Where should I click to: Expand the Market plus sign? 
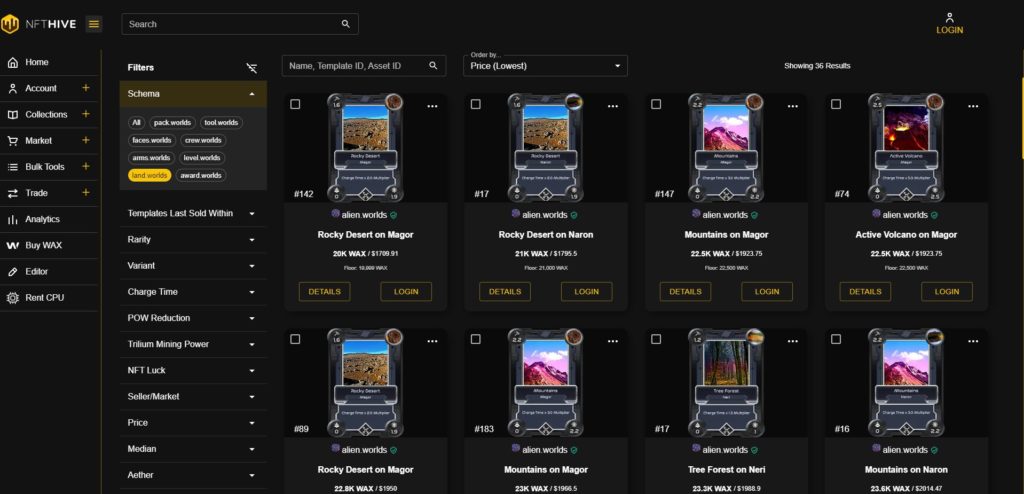[x=86, y=140]
